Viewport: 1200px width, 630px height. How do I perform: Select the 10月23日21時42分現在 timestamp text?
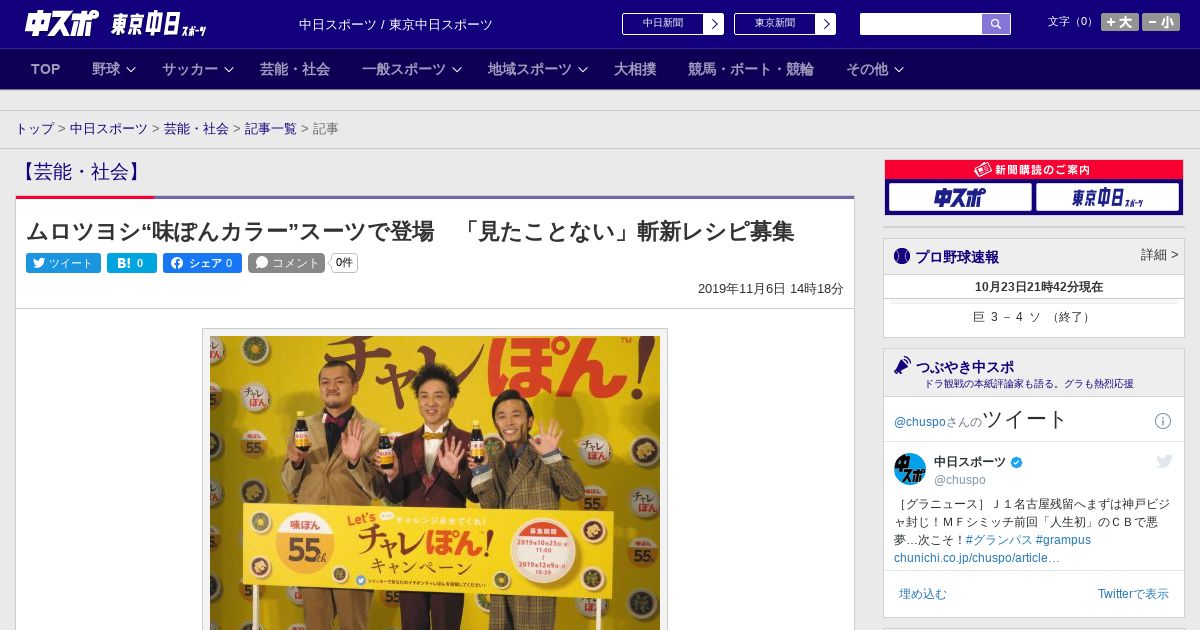tap(1039, 287)
